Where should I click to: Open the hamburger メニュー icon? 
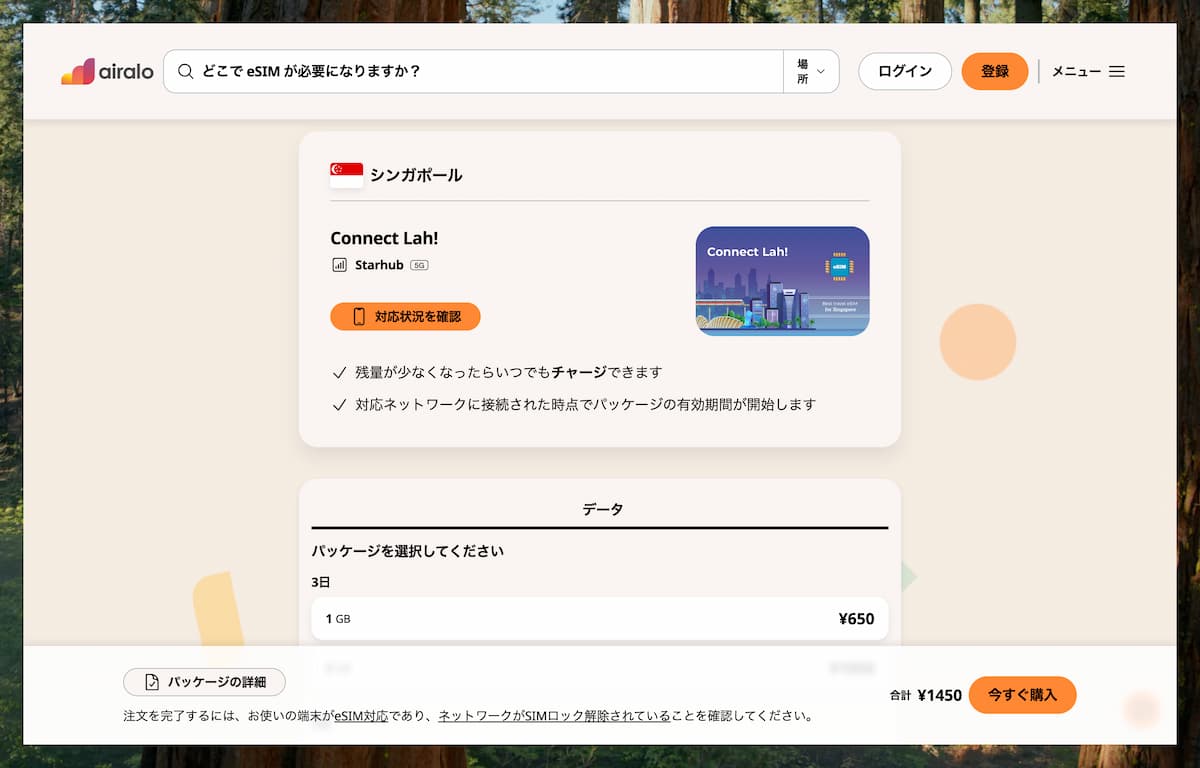point(1117,72)
